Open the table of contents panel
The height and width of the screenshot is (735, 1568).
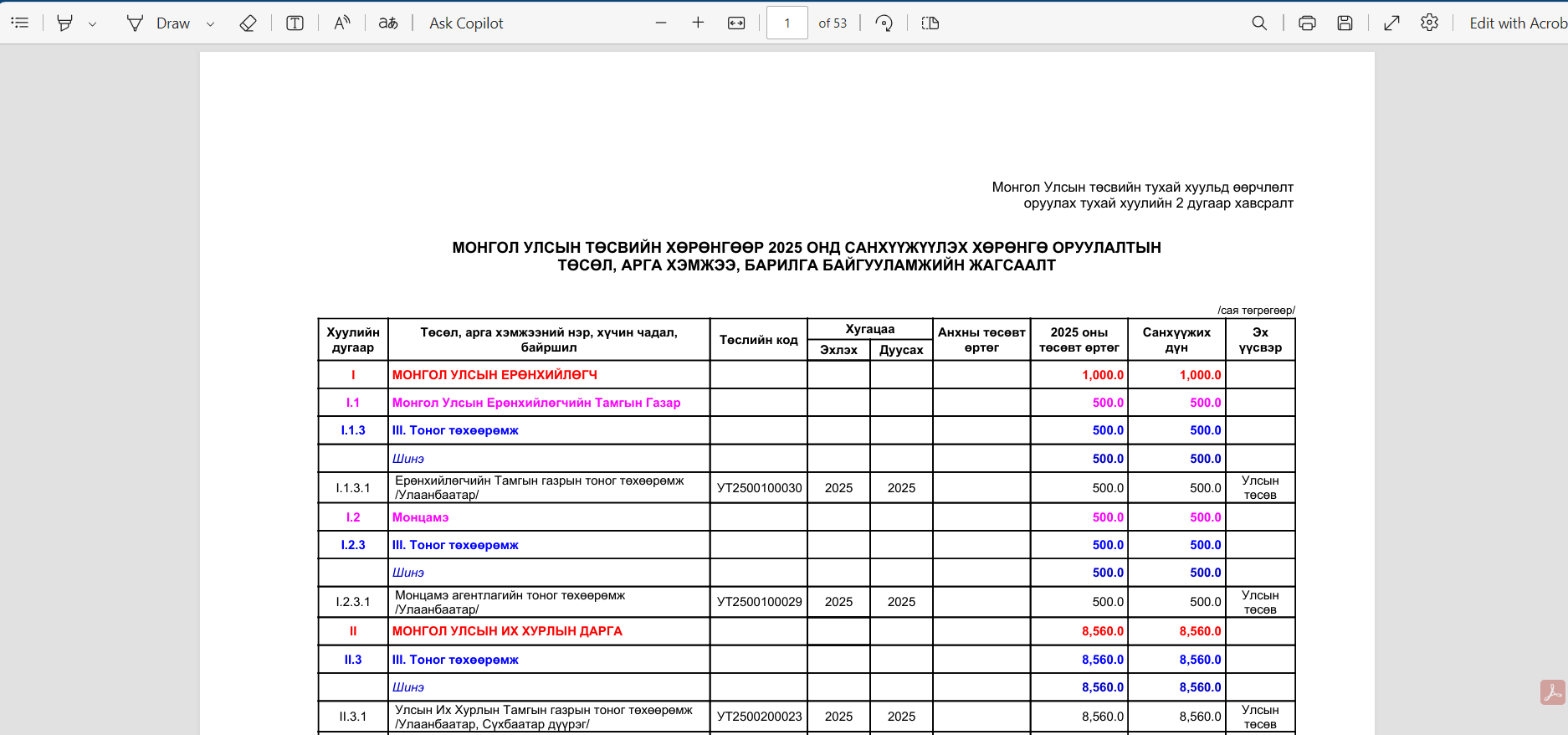click(20, 23)
